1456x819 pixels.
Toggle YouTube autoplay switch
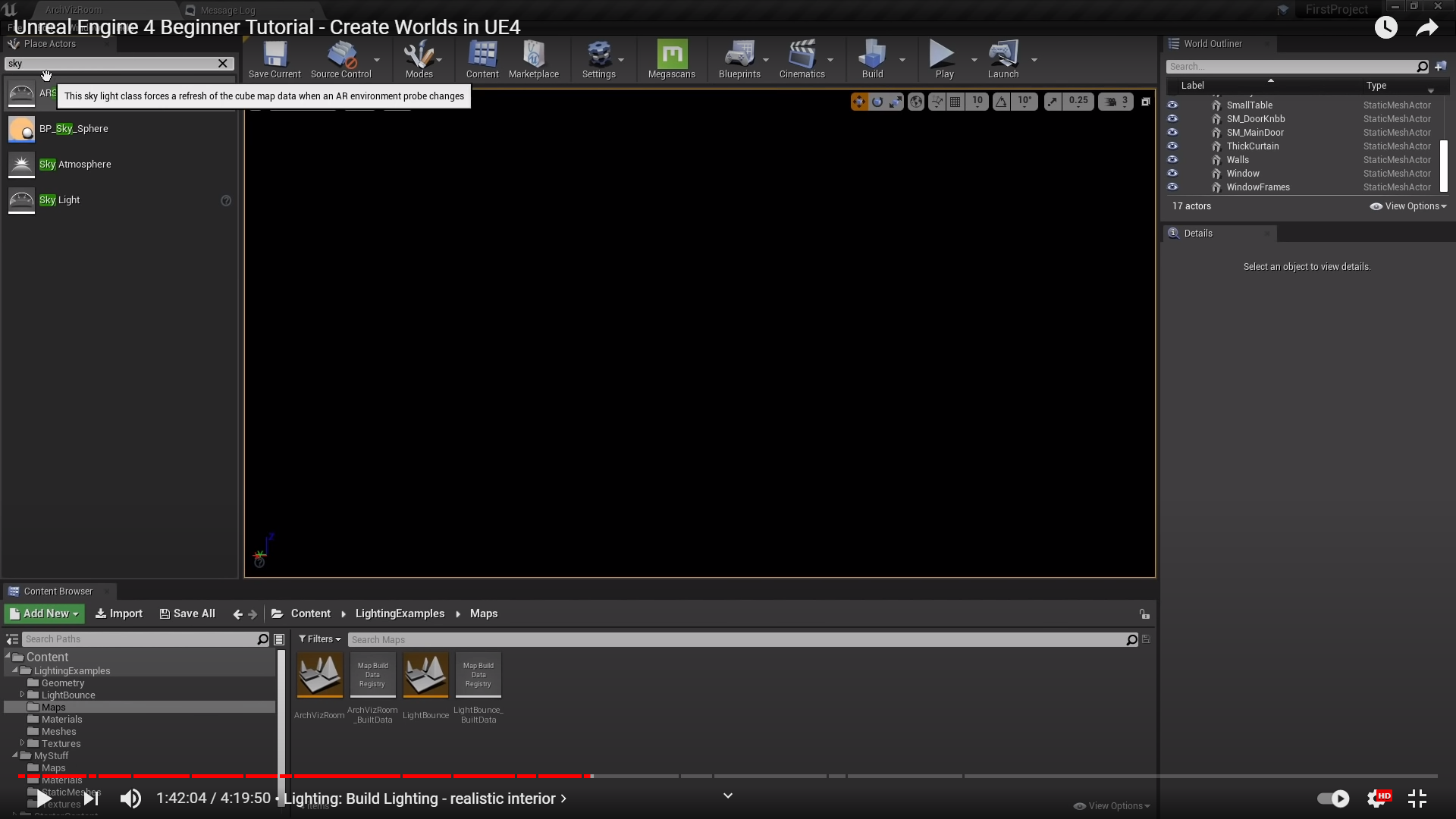point(1333,799)
